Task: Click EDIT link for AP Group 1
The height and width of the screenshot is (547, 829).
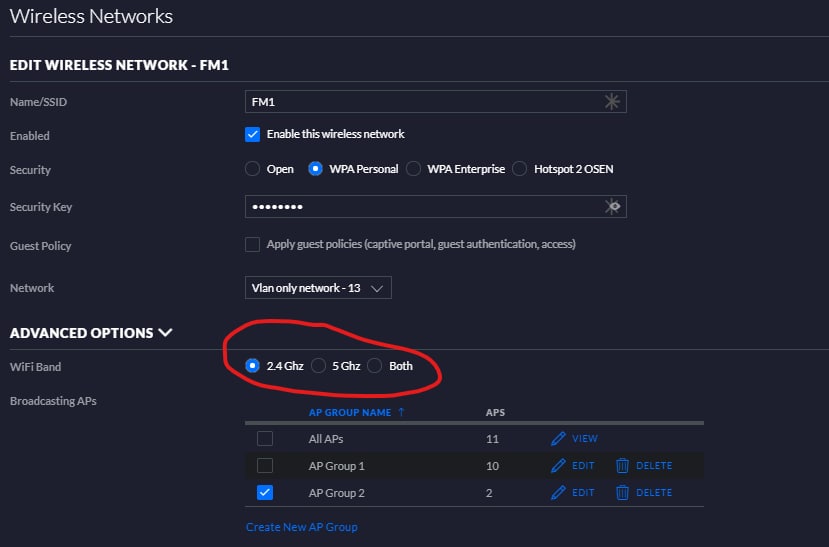Action: pyautogui.click(x=583, y=466)
